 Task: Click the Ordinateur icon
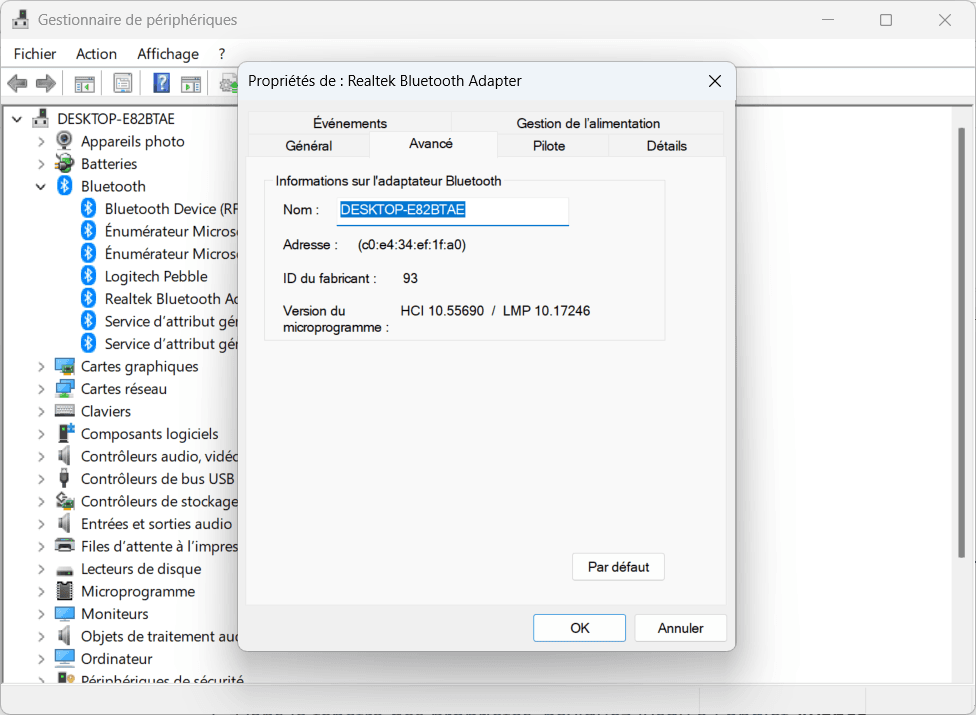[65, 658]
